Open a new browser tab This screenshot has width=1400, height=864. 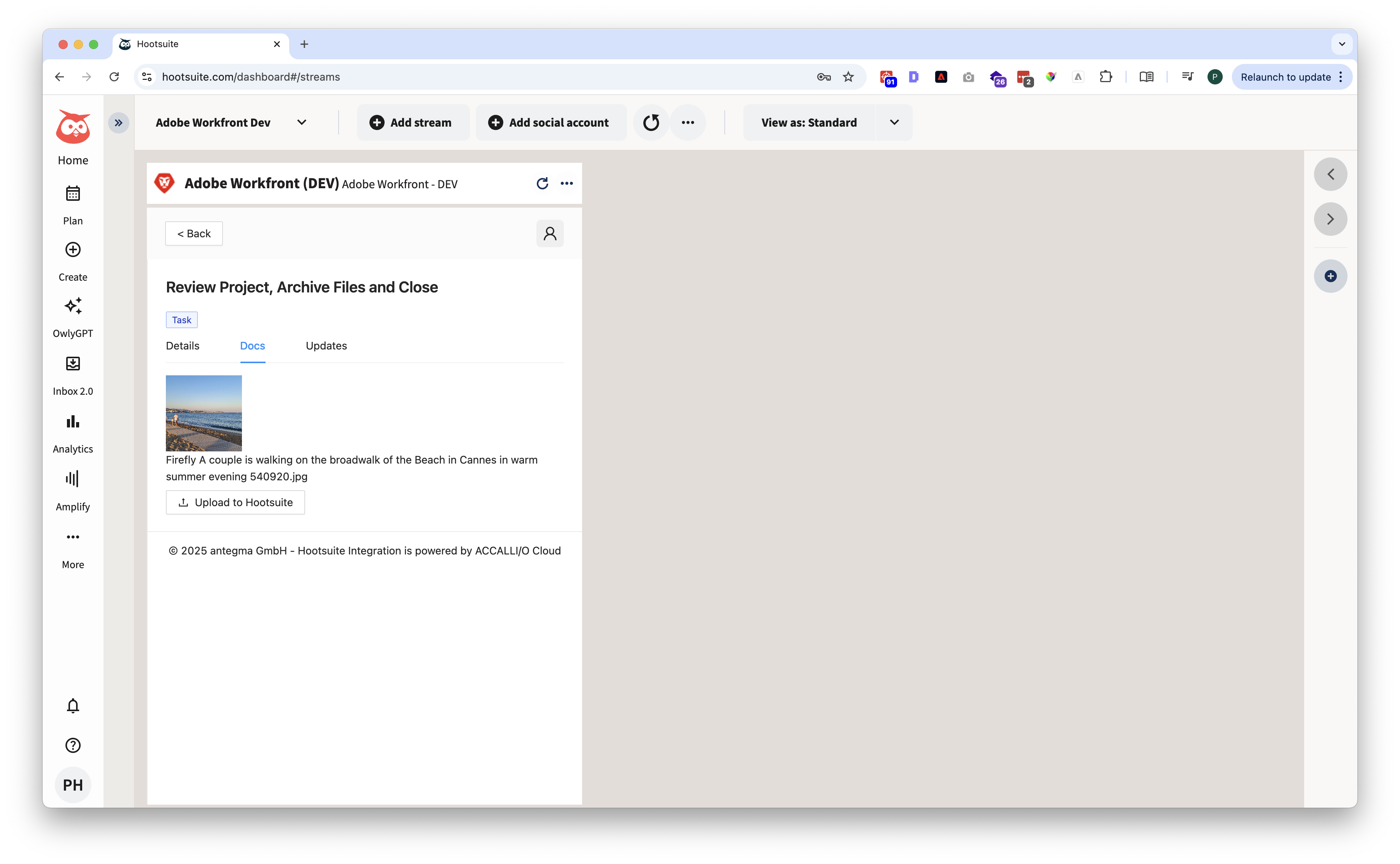(x=304, y=44)
